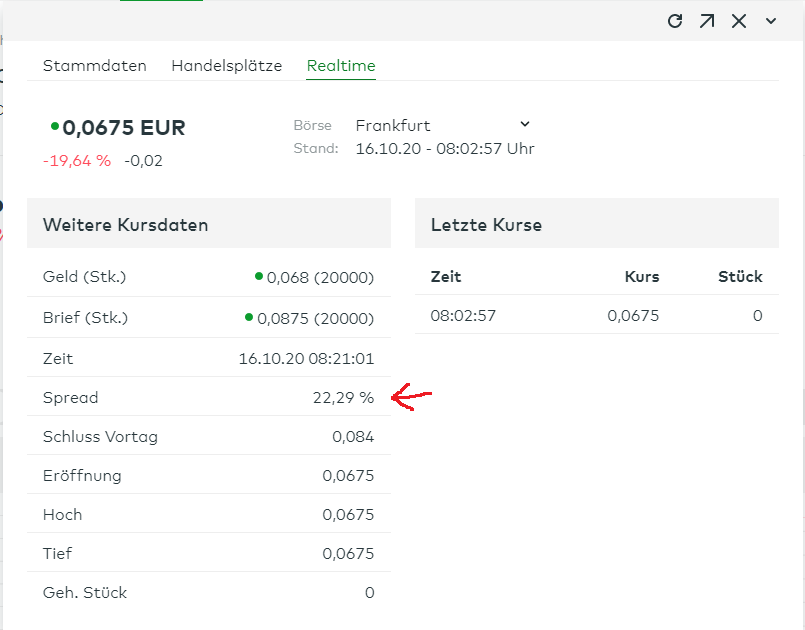Collapse the panel using the top-right chevron

770,20
